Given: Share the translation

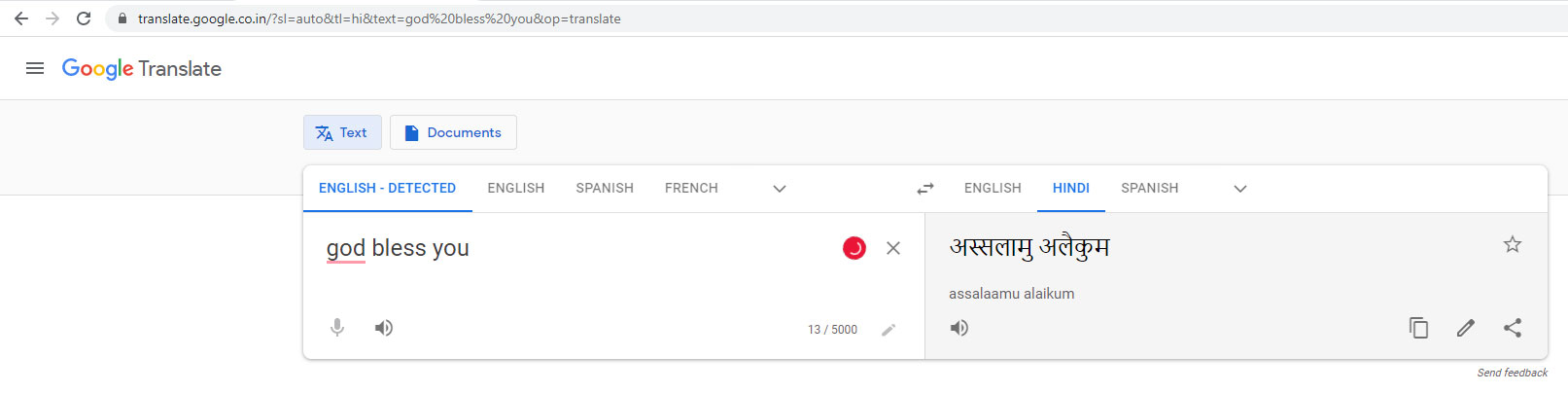Looking at the screenshot, I should [x=1512, y=328].
